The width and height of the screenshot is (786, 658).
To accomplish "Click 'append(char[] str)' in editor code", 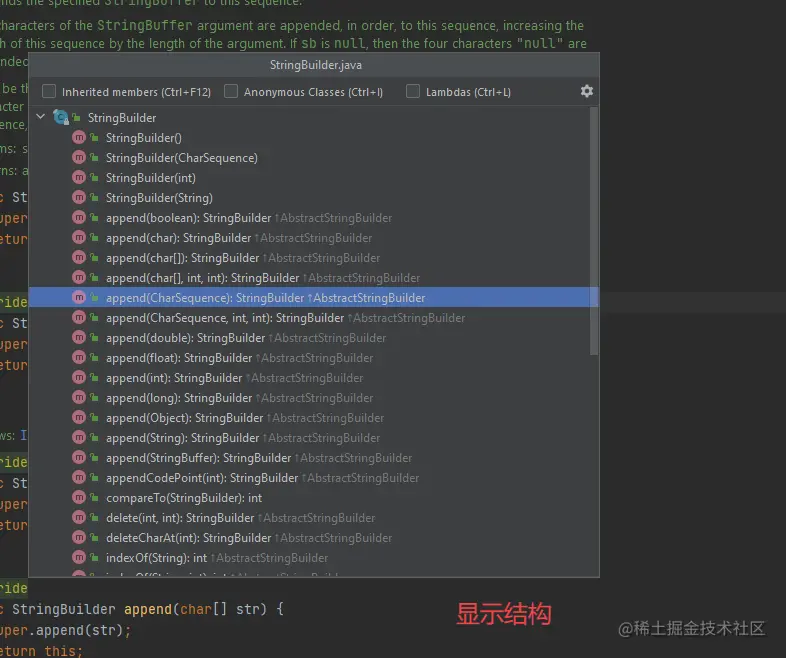I will coord(195,609).
